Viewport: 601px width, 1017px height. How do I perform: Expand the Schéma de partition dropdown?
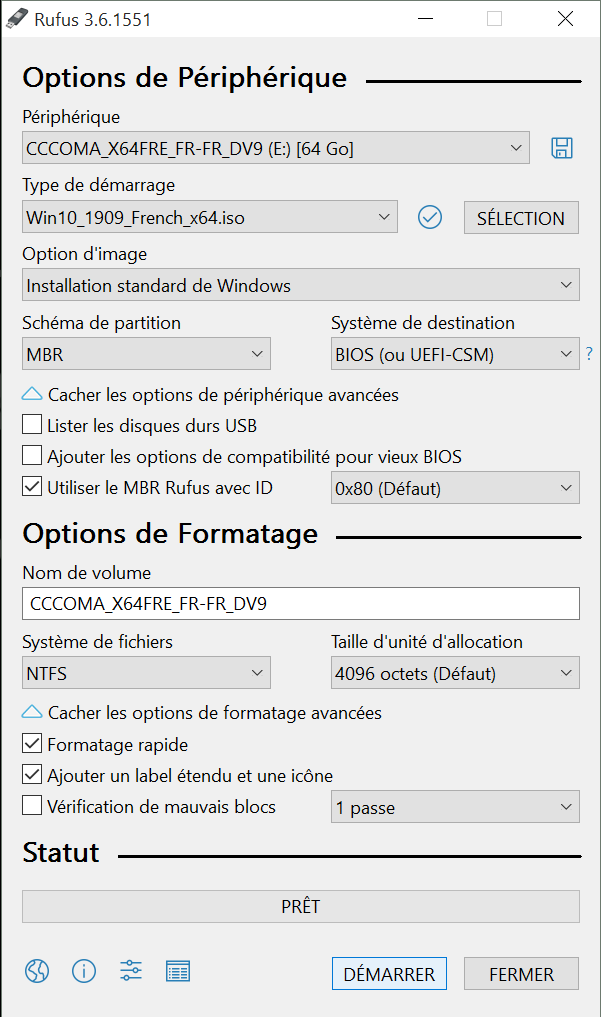(x=146, y=354)
